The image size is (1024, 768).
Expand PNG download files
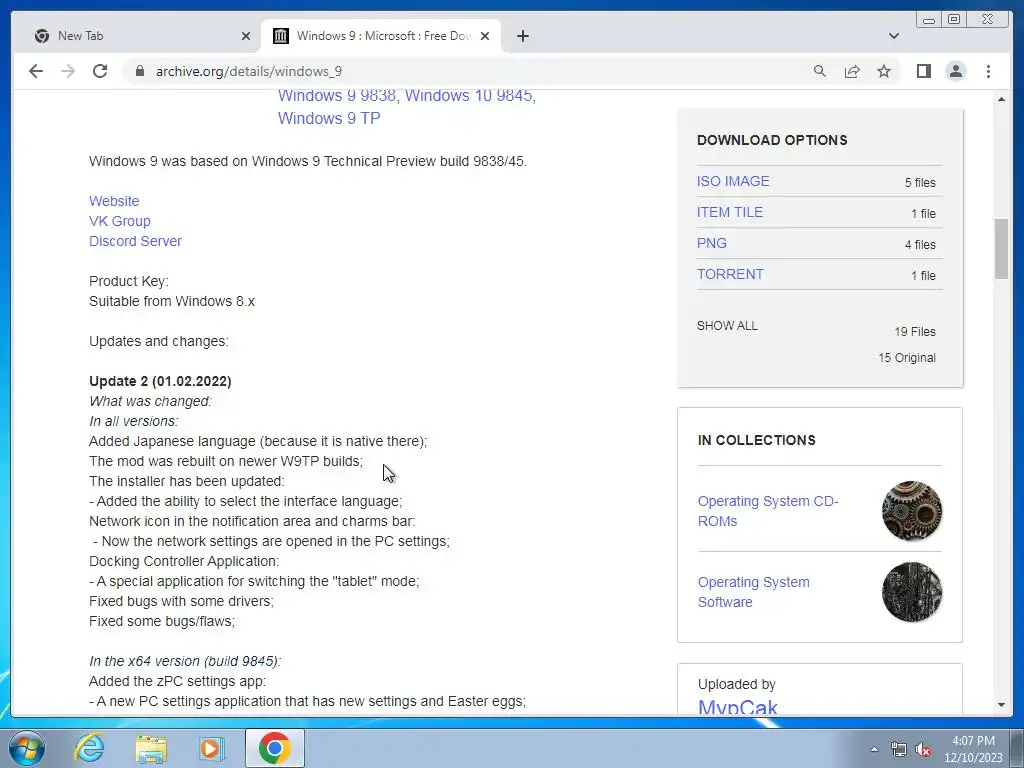coord(711,243)
